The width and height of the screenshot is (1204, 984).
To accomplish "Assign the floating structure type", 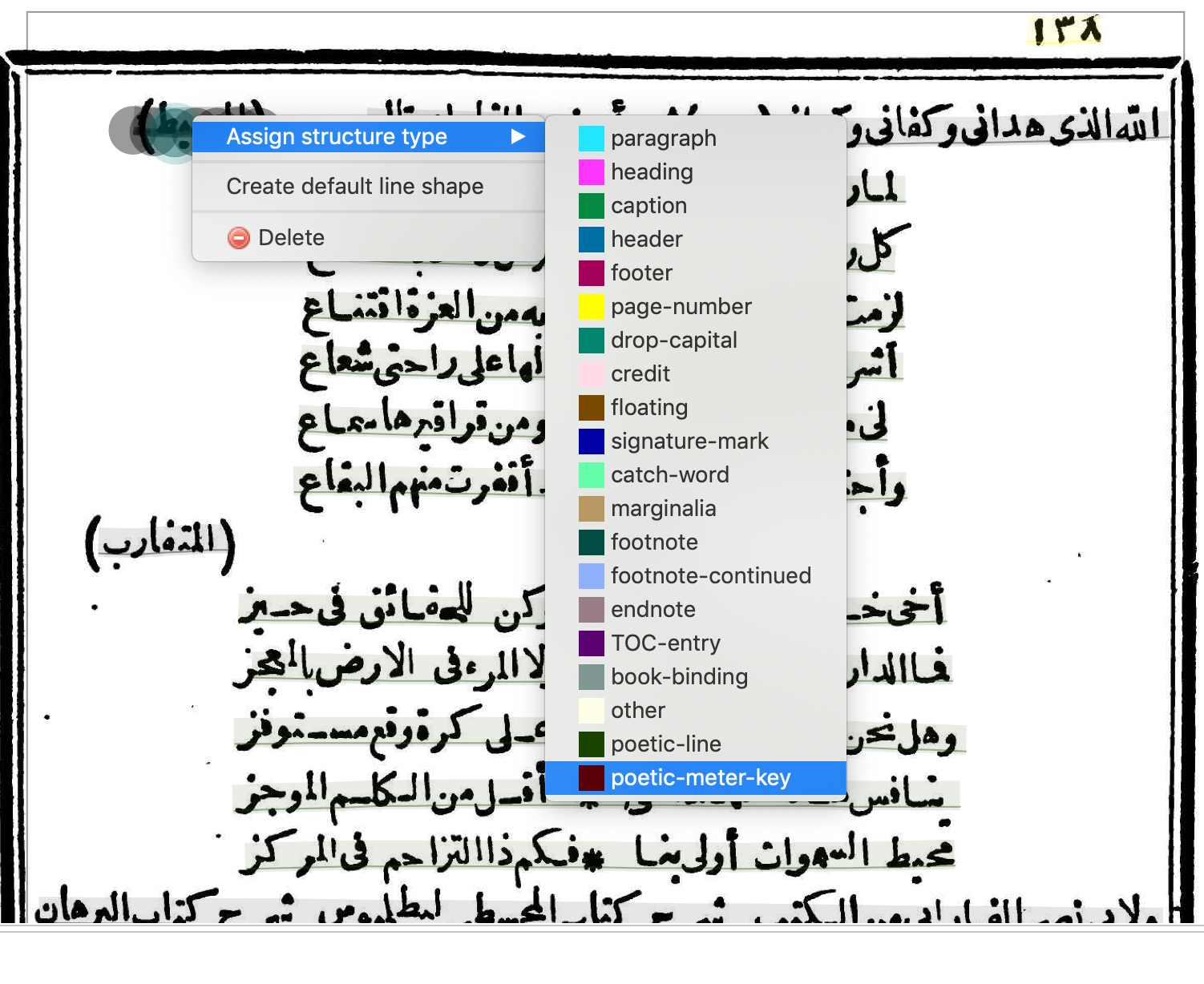I will pyautogui.click(x=696, y=408).
